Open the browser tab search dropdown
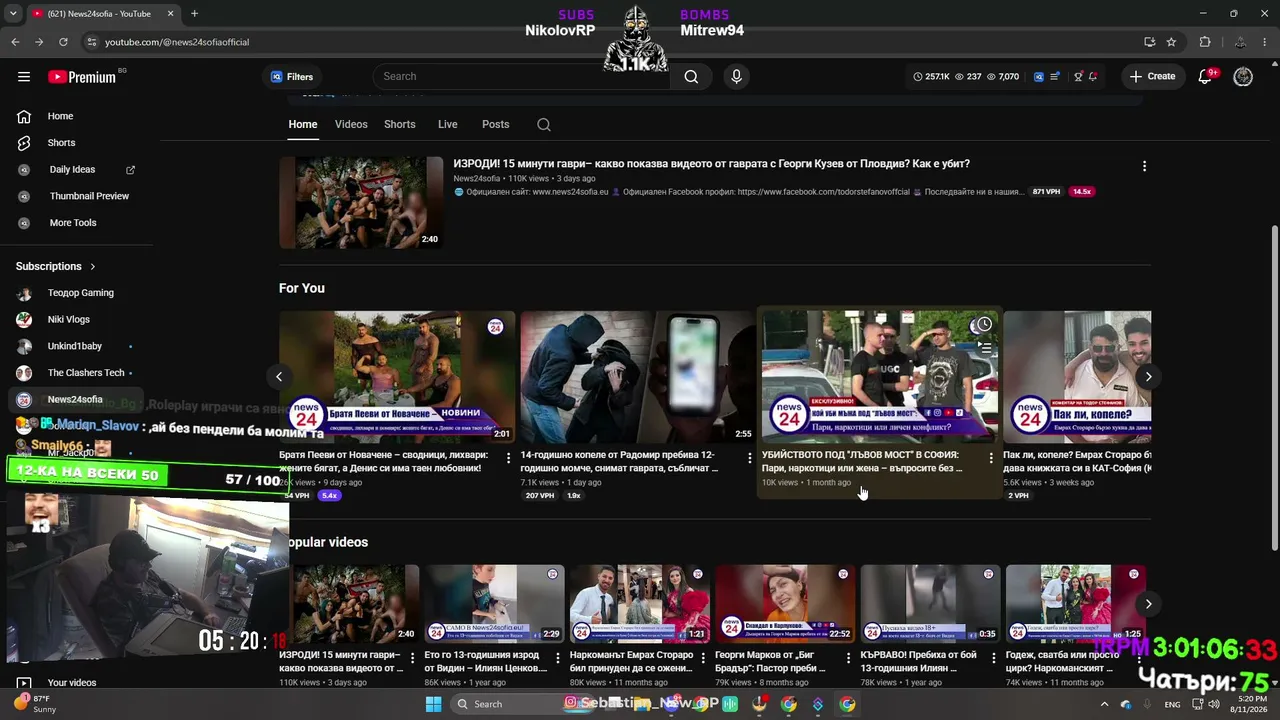Viewport: 1280px width, 720px height. pos(14,14)
